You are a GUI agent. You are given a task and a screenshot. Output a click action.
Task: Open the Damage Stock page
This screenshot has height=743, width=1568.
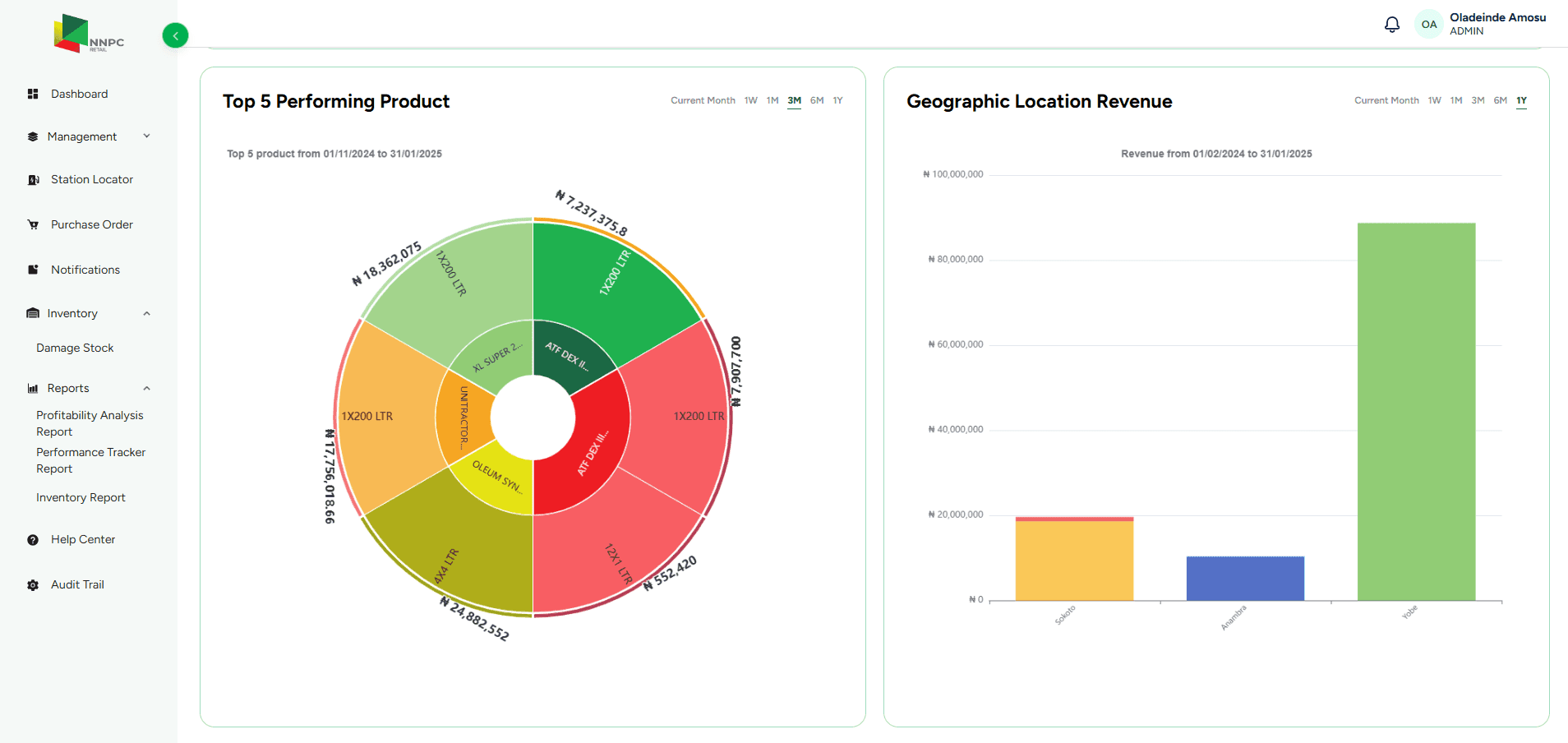click(74, 348)
